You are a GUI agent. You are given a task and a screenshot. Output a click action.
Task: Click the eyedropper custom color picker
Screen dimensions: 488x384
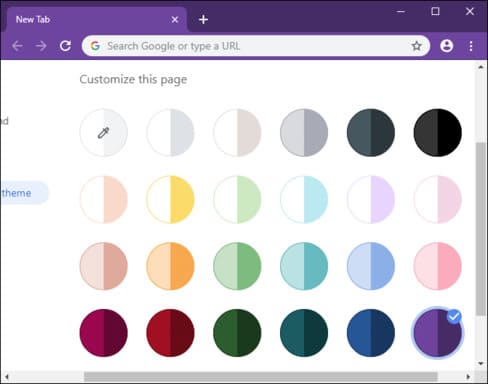click(x=104, y=133)
